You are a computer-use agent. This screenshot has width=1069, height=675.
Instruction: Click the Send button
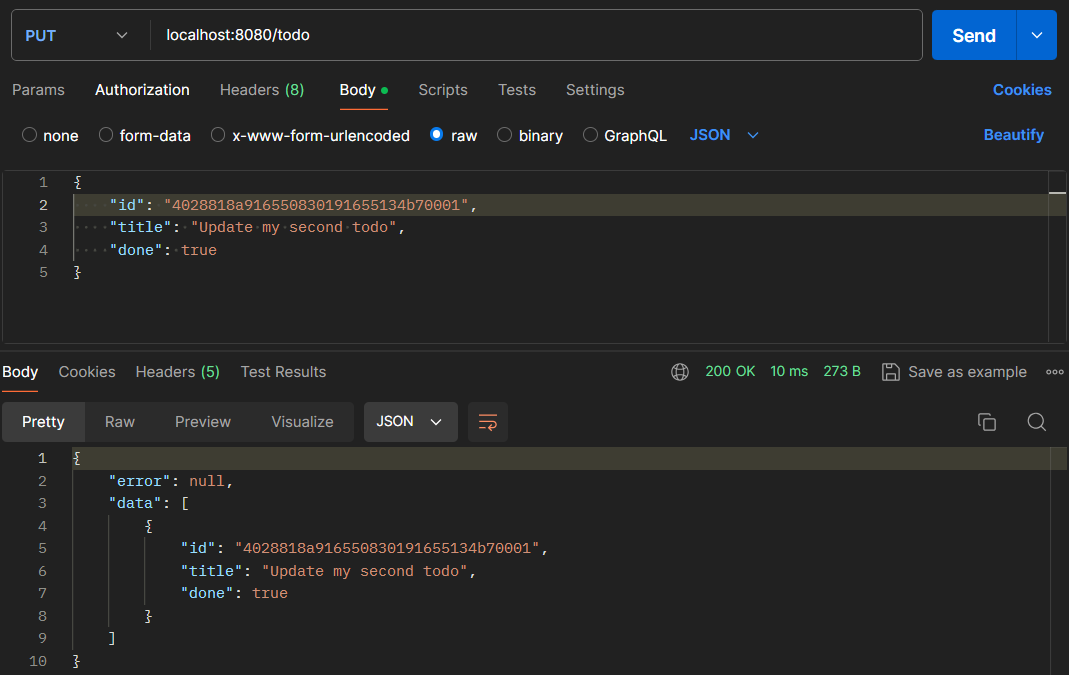(x=973, y=36)
